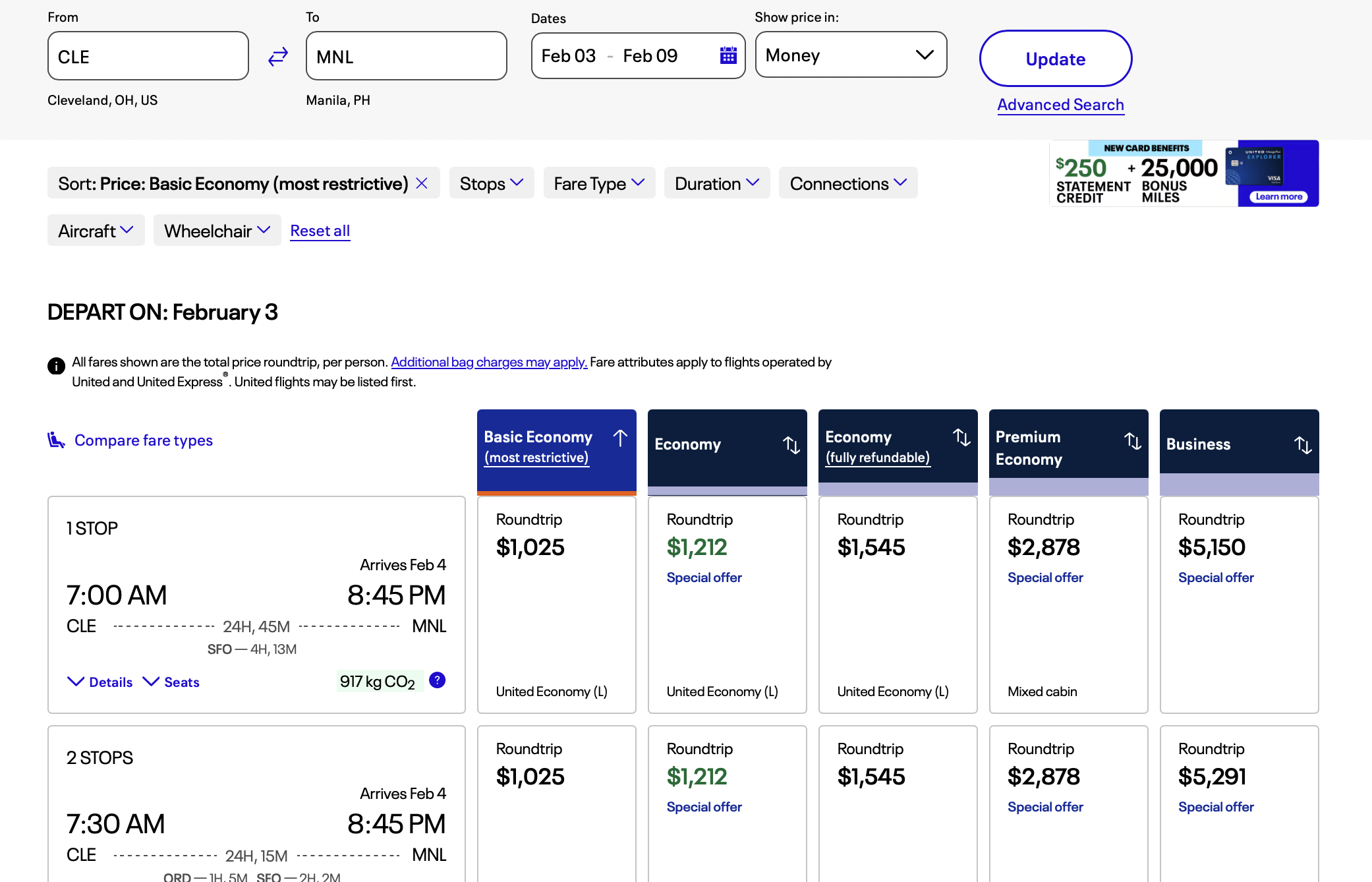Choose $2,878 Premium Economy fare, 1 stop flight
The height and width of the screenshot is (882, 1372).
(1068, 604)
